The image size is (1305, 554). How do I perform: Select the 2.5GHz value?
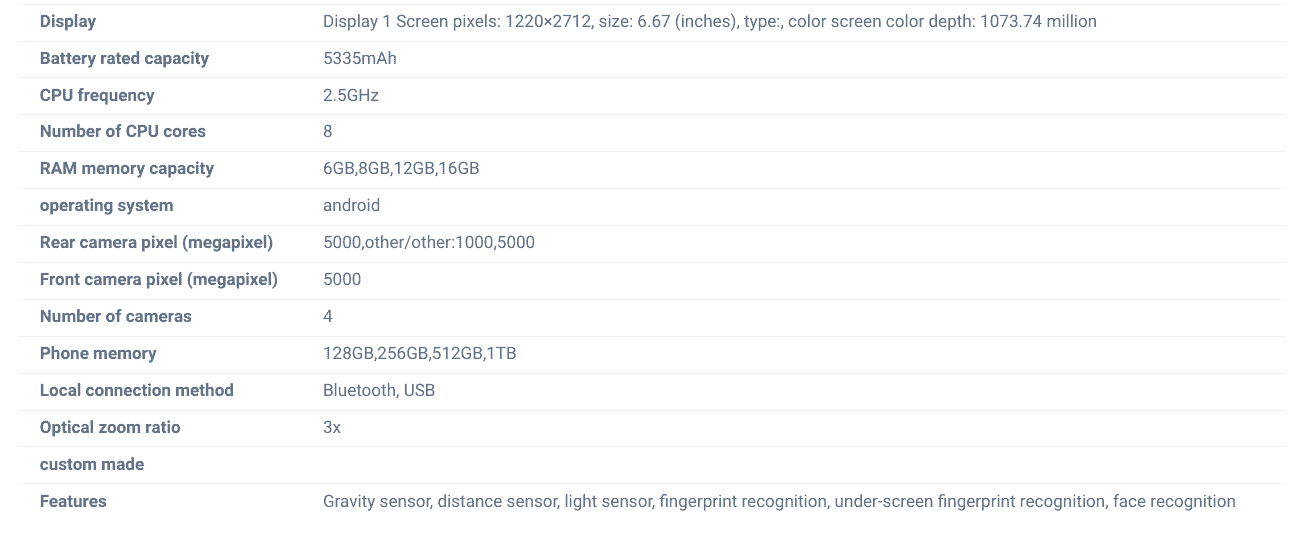point(350,95)
